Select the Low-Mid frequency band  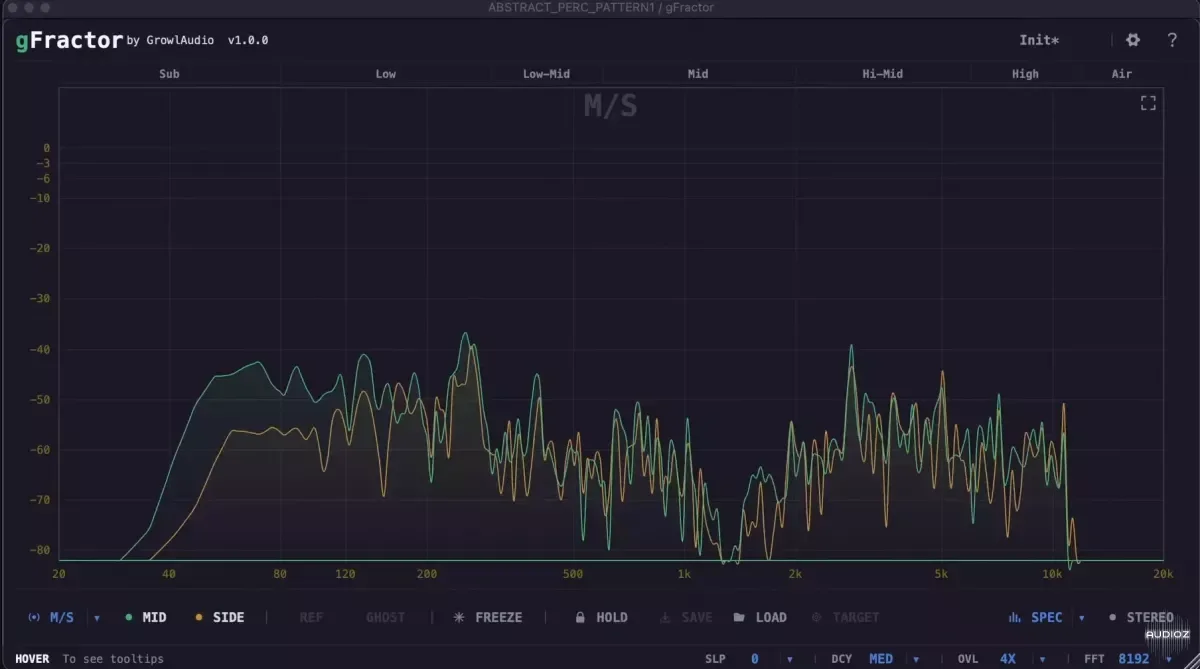[546, 73]
